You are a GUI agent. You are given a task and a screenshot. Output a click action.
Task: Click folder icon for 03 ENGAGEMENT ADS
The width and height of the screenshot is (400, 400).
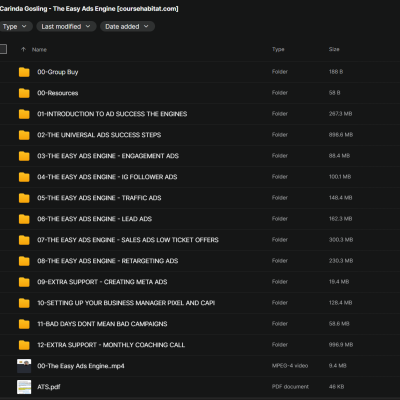point(24,156)
